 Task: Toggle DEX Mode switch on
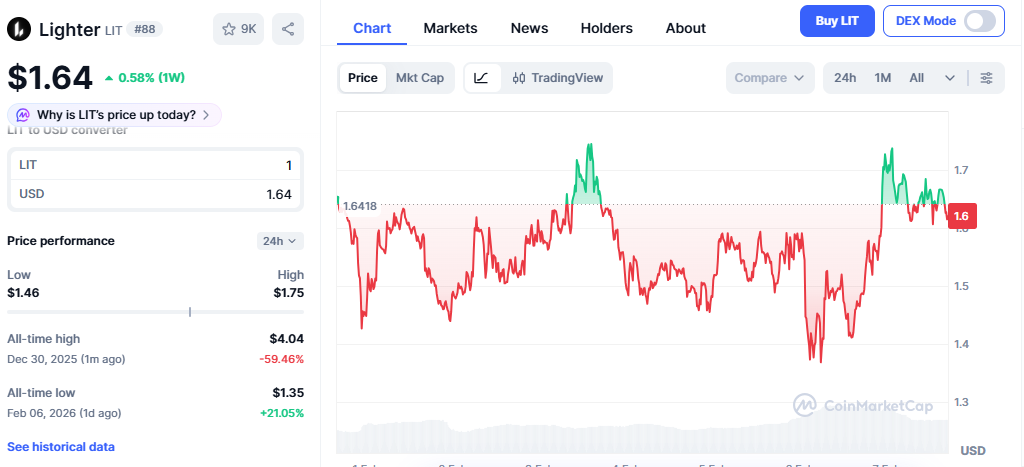[979, 21]
